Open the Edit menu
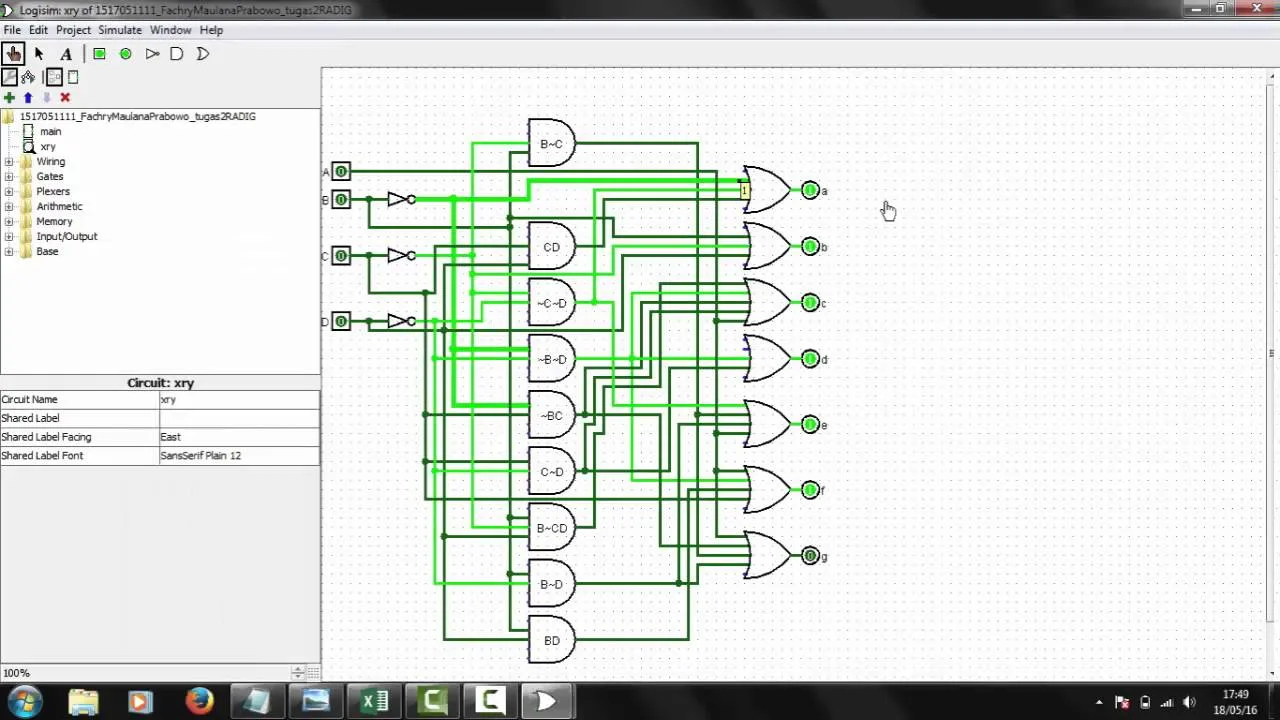This screenshot has height=720, width=1280. [38, 30]
